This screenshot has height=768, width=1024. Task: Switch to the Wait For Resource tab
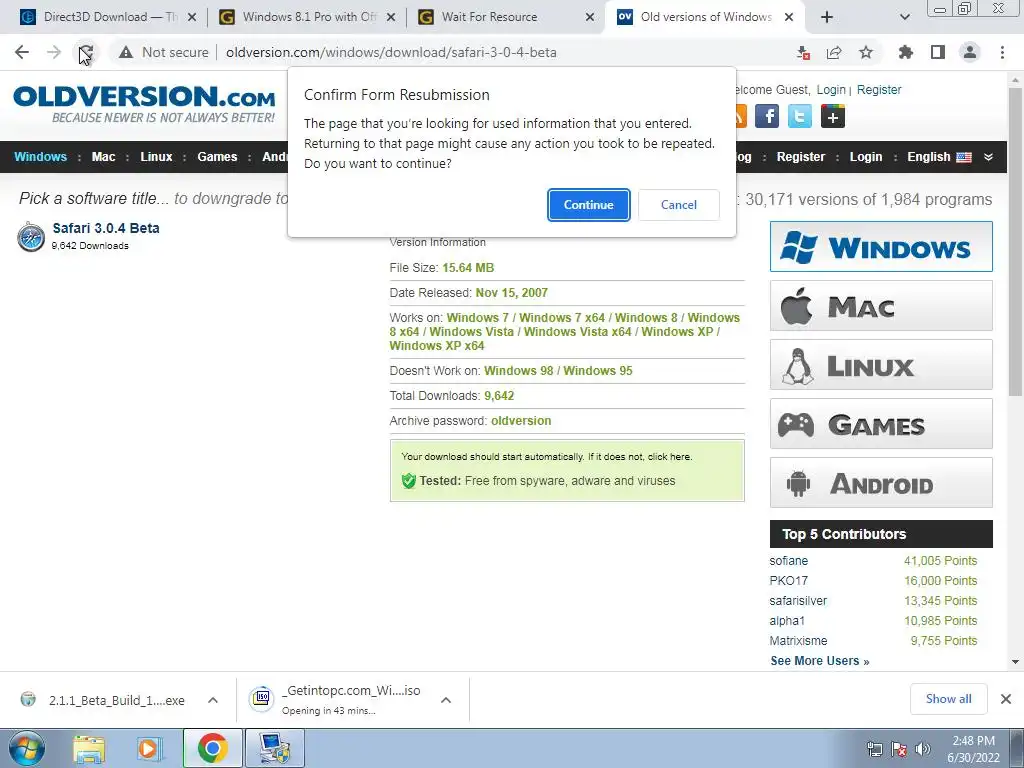click(x=506, y=17)
